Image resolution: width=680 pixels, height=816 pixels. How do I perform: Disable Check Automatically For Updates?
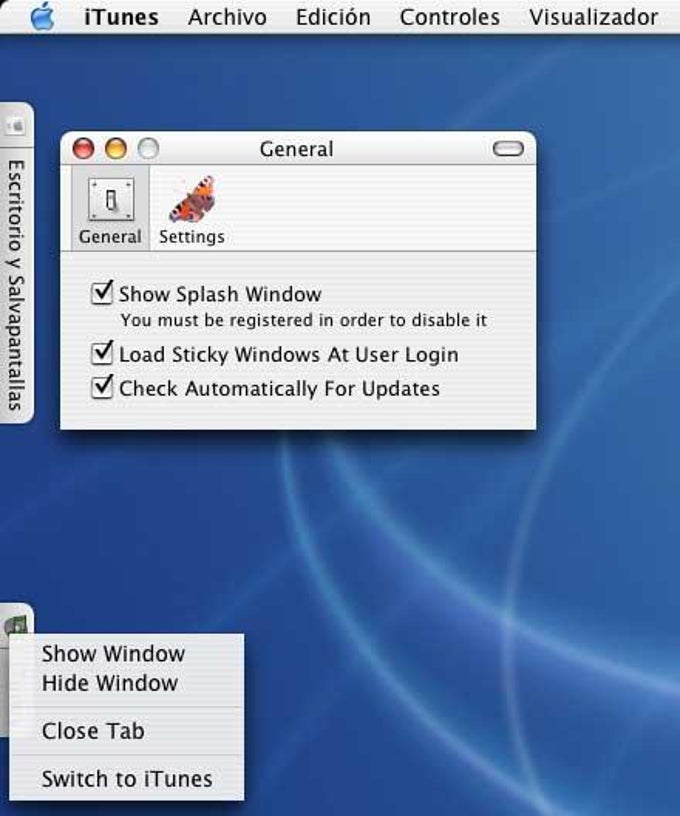coord(102,387)
